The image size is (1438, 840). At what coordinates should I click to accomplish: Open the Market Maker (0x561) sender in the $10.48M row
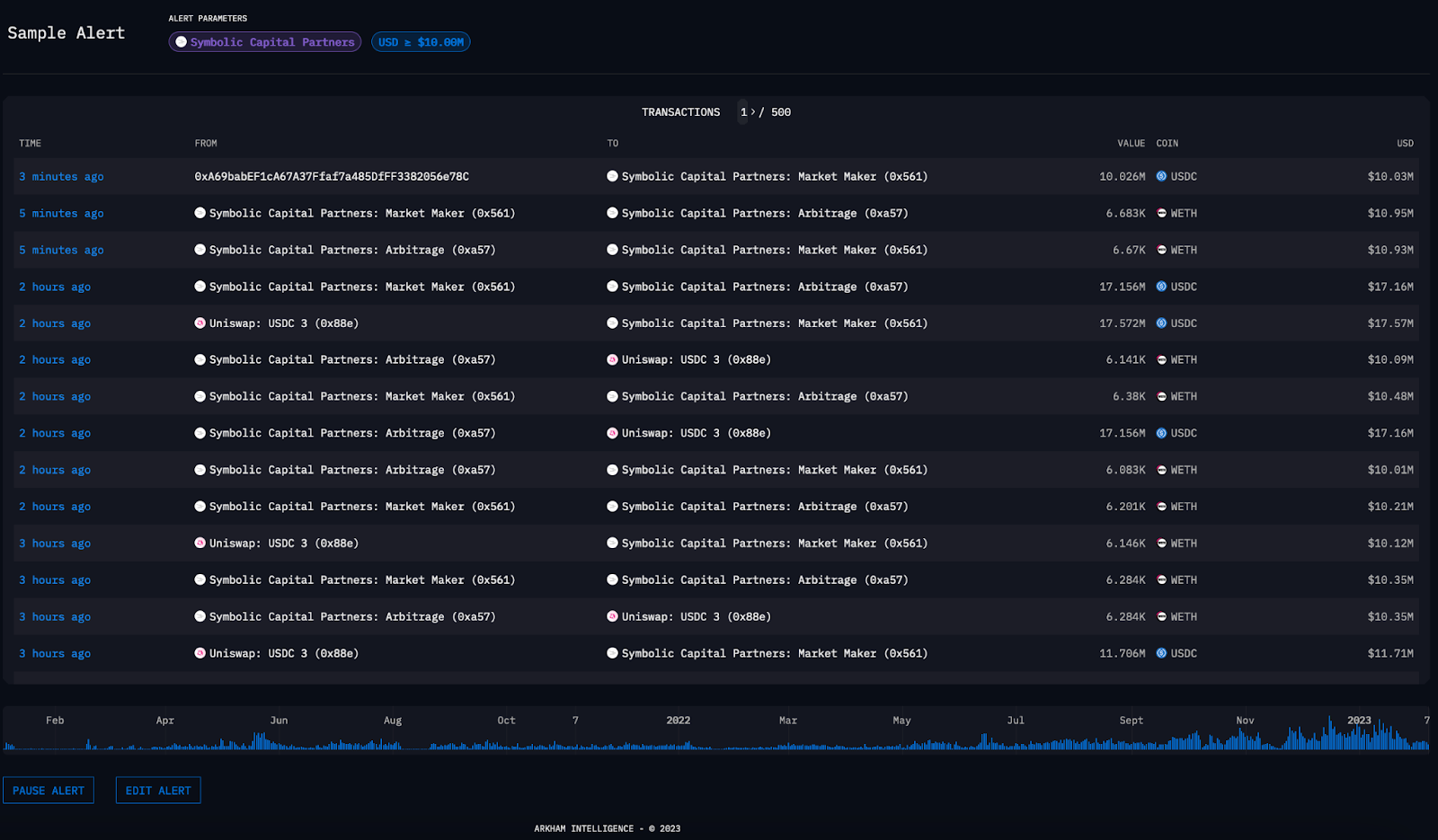tap(362, 397)
